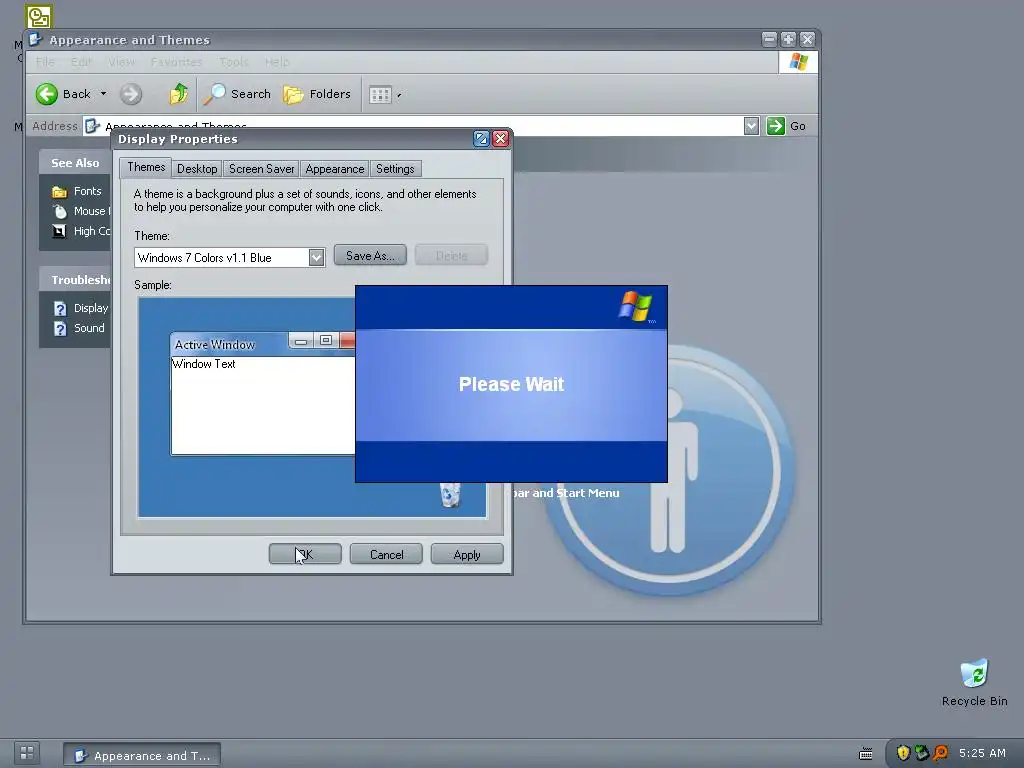The height and width of the screenshot is (768, 1024).
Task: Open Fonts link in See Also
Action: [88, 191]
